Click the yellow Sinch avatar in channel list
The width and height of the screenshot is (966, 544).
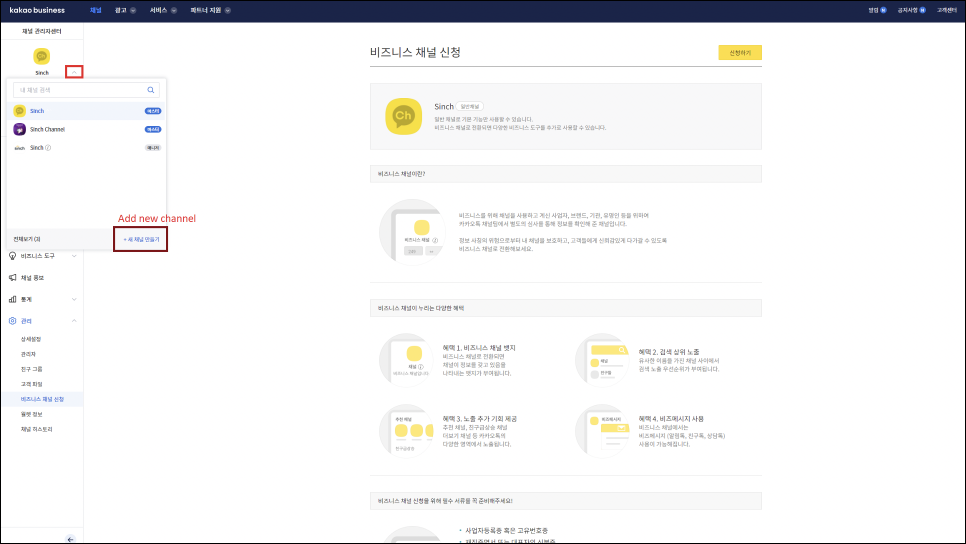pyautogui.click(x=20, y=111)
